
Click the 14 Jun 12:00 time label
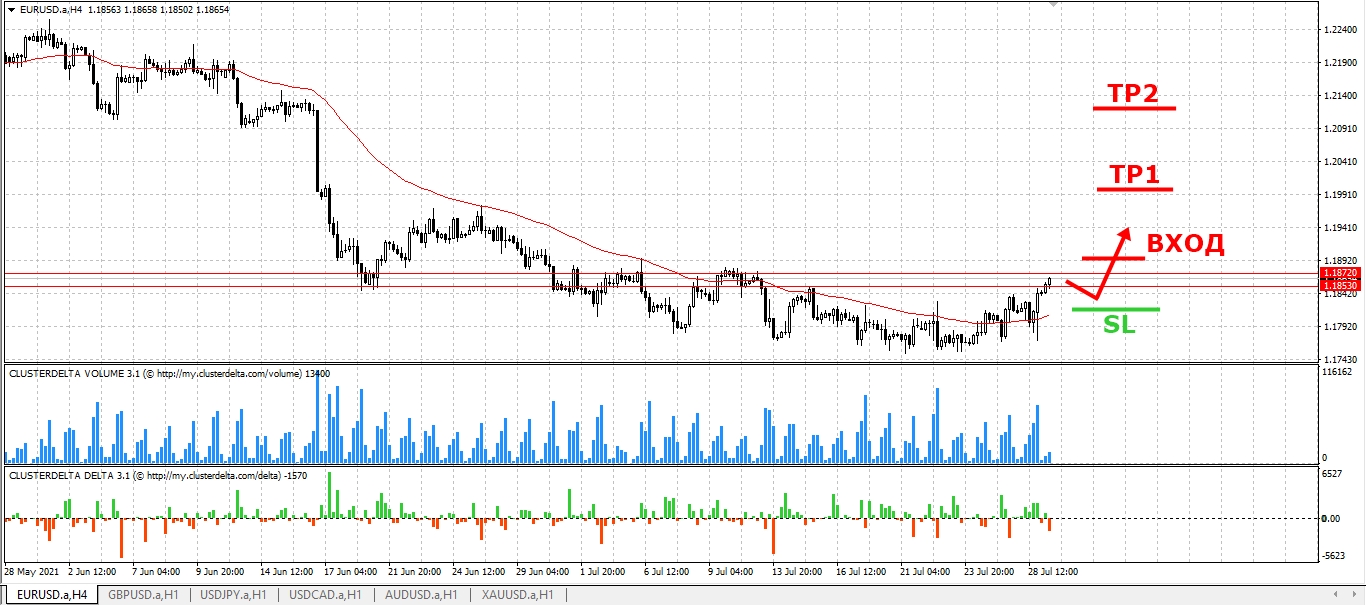pyautogui.click(x=285, y=572)
